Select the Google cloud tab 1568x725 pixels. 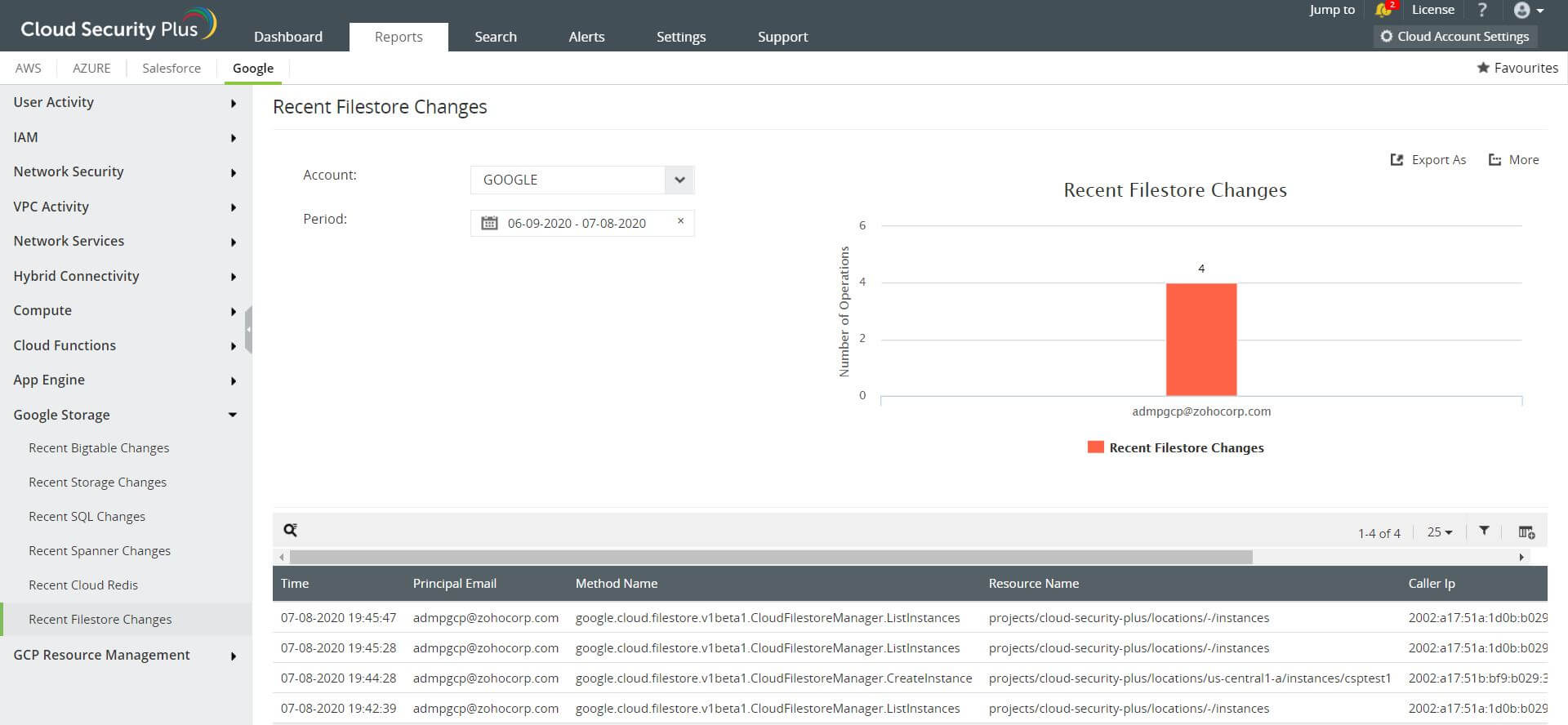[x=253, y=68]
